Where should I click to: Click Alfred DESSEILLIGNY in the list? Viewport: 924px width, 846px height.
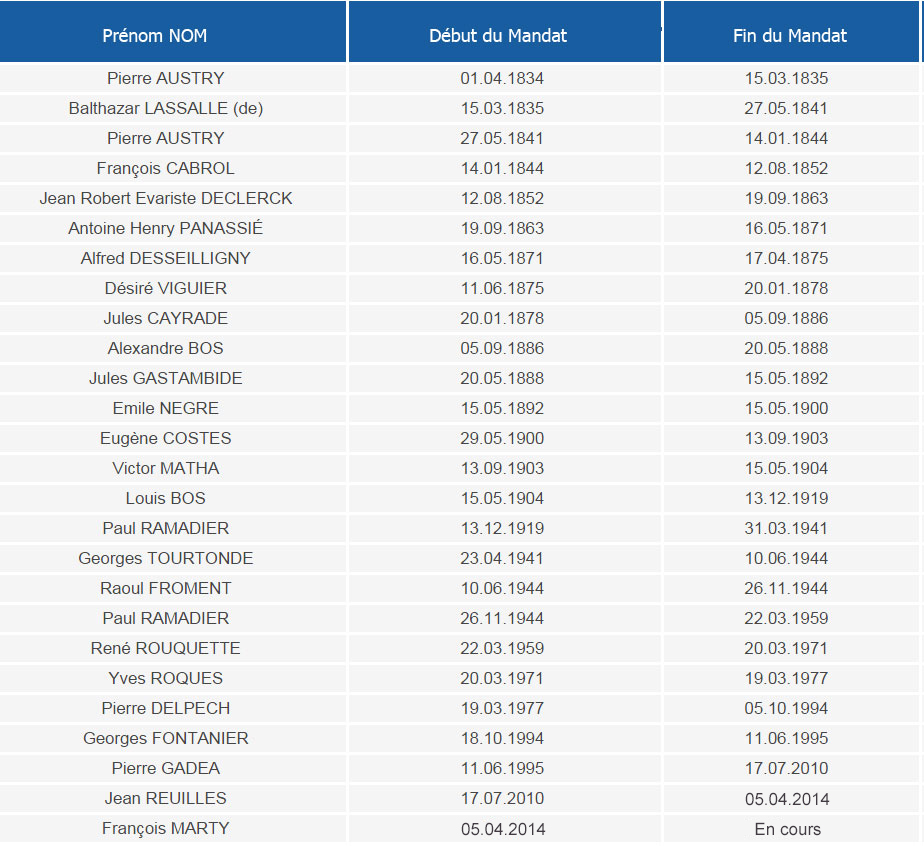[166, 258]
